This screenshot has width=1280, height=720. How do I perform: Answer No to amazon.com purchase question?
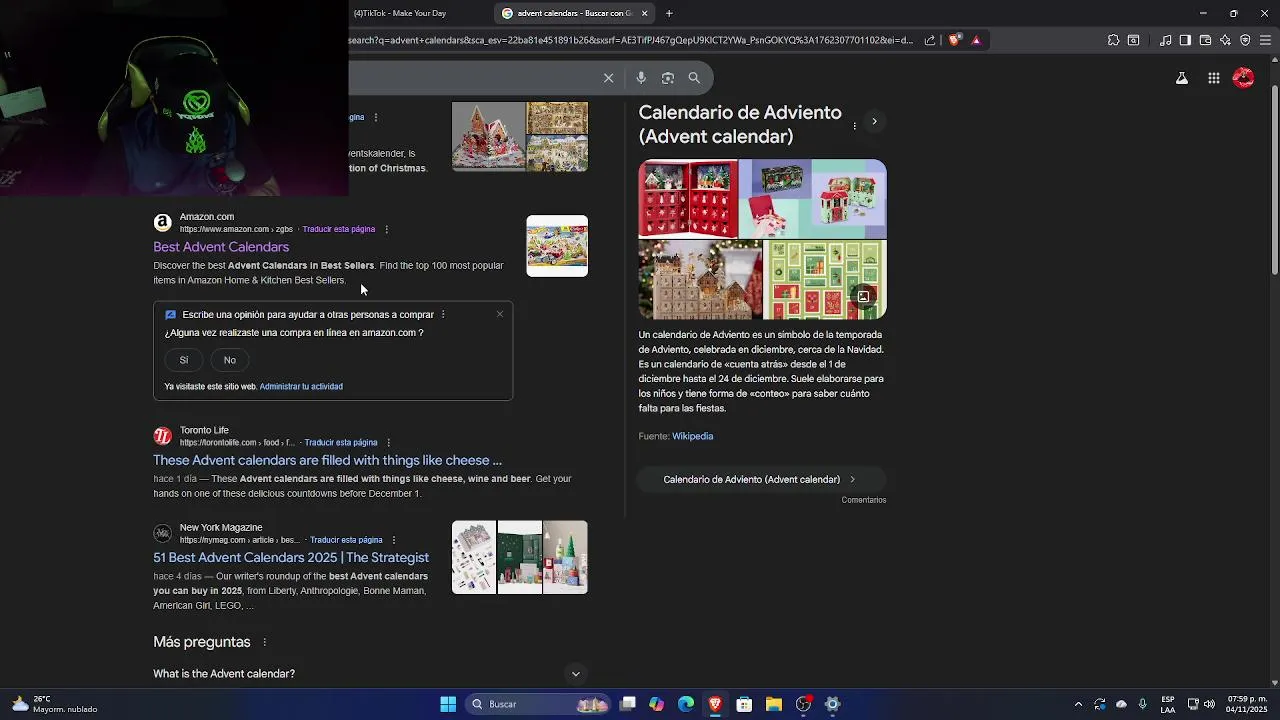[230, 360]
